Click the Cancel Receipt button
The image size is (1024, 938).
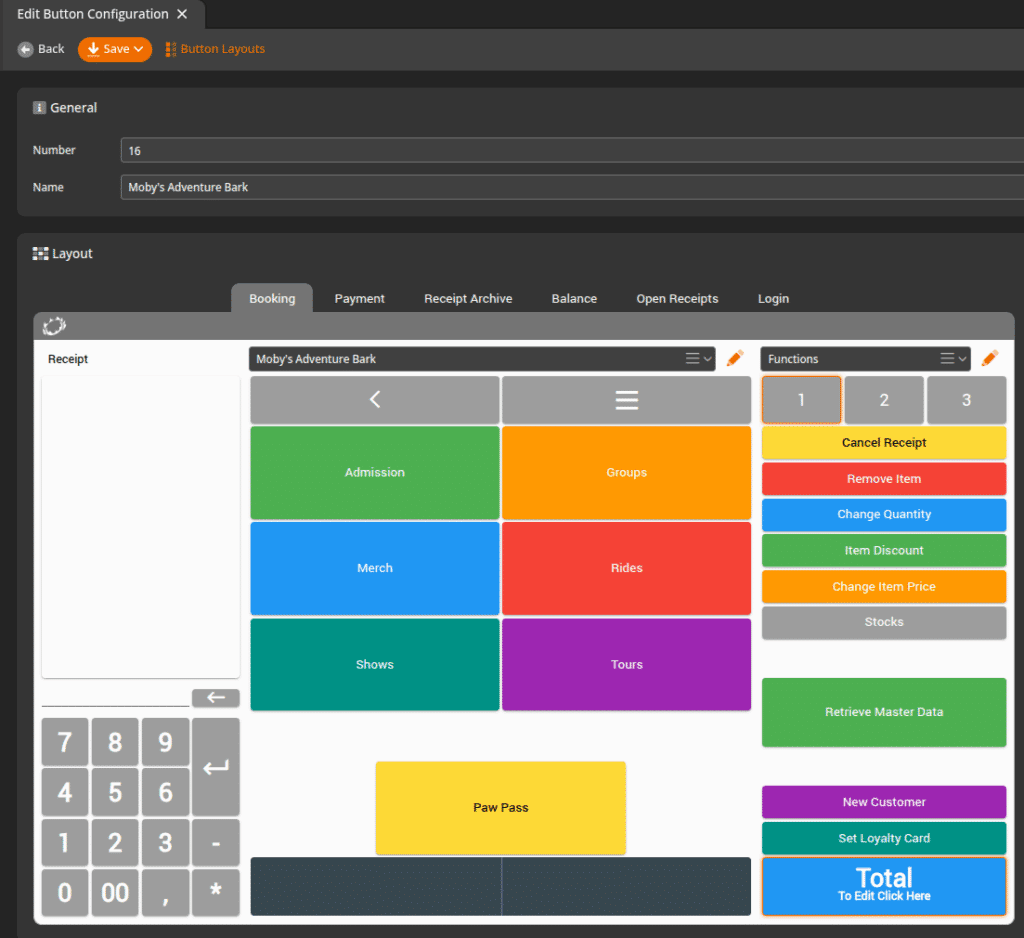pyautogui.click(x=884, y=443)
